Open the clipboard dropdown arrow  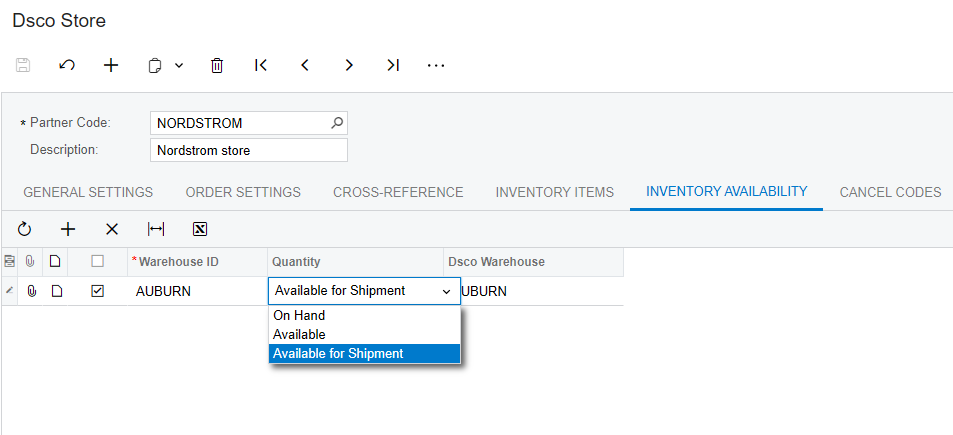click(179, 65)
